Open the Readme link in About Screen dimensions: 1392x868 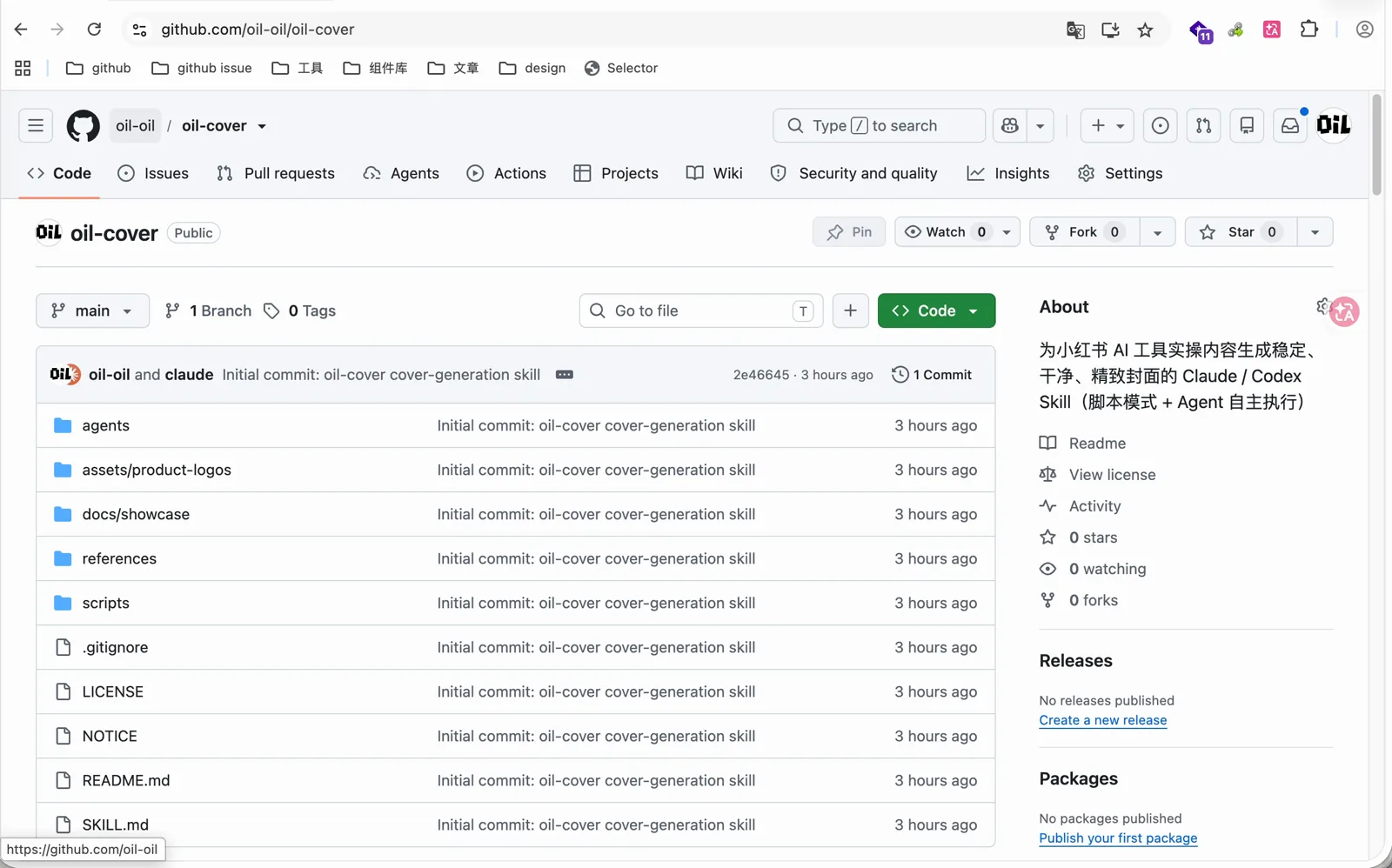point(1083,444)
